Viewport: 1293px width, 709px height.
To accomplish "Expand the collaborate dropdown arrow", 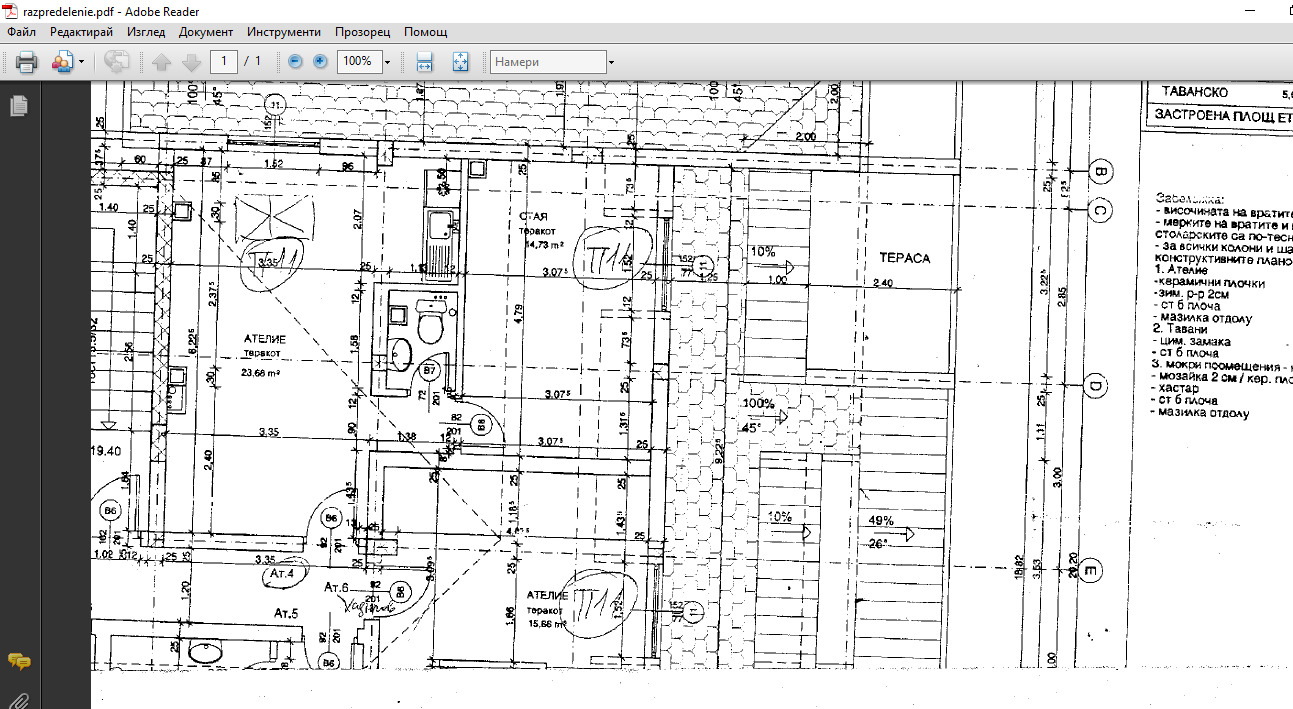I will pos(81,62).
